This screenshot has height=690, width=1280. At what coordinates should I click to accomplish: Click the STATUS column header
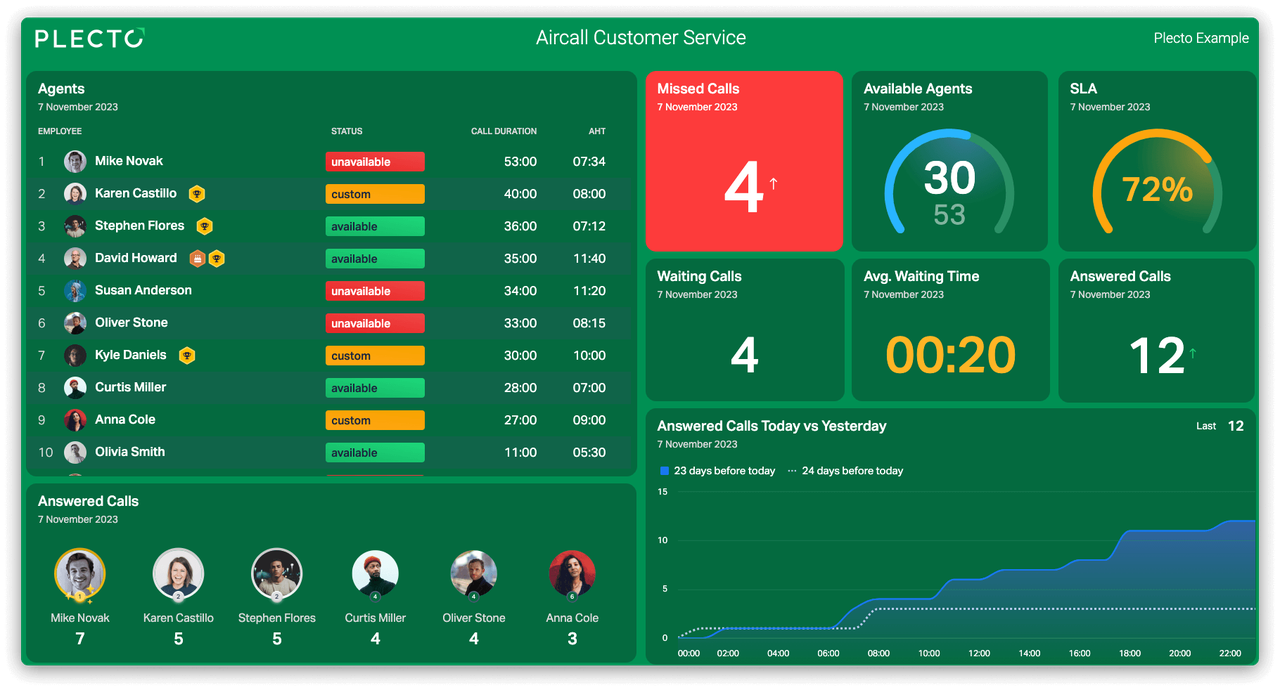(347, 131)
